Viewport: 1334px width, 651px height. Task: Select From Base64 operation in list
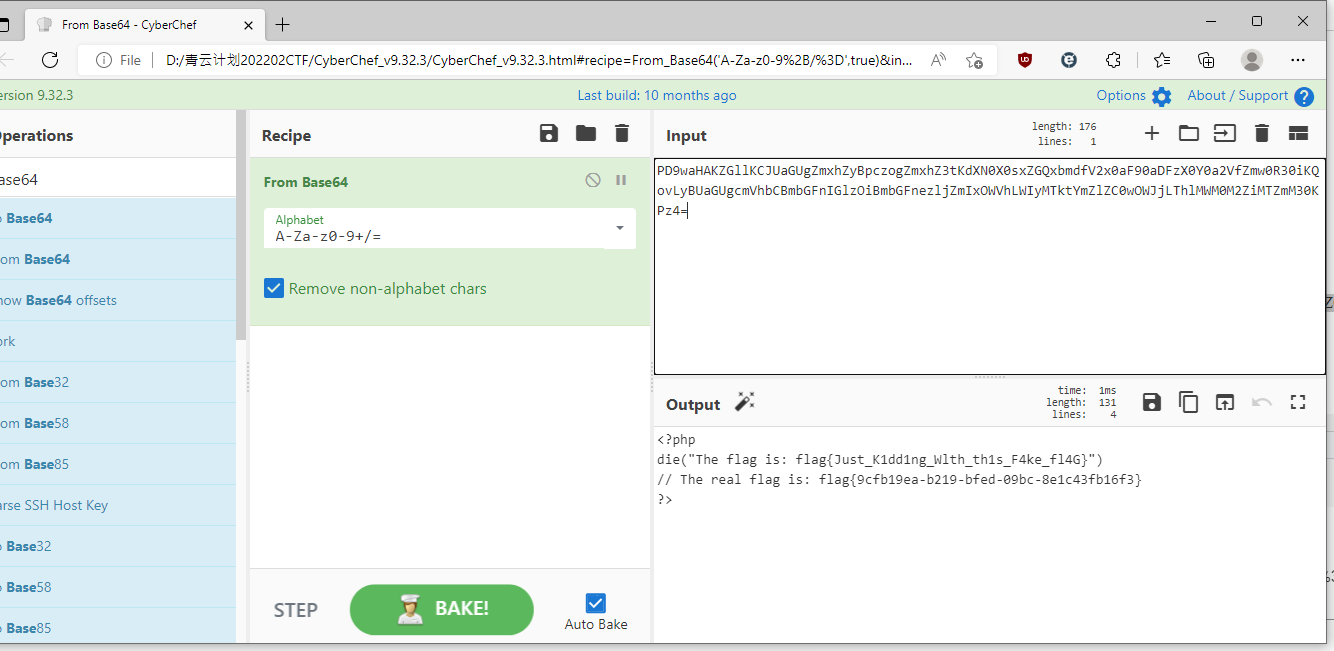[x=118, y=259]
